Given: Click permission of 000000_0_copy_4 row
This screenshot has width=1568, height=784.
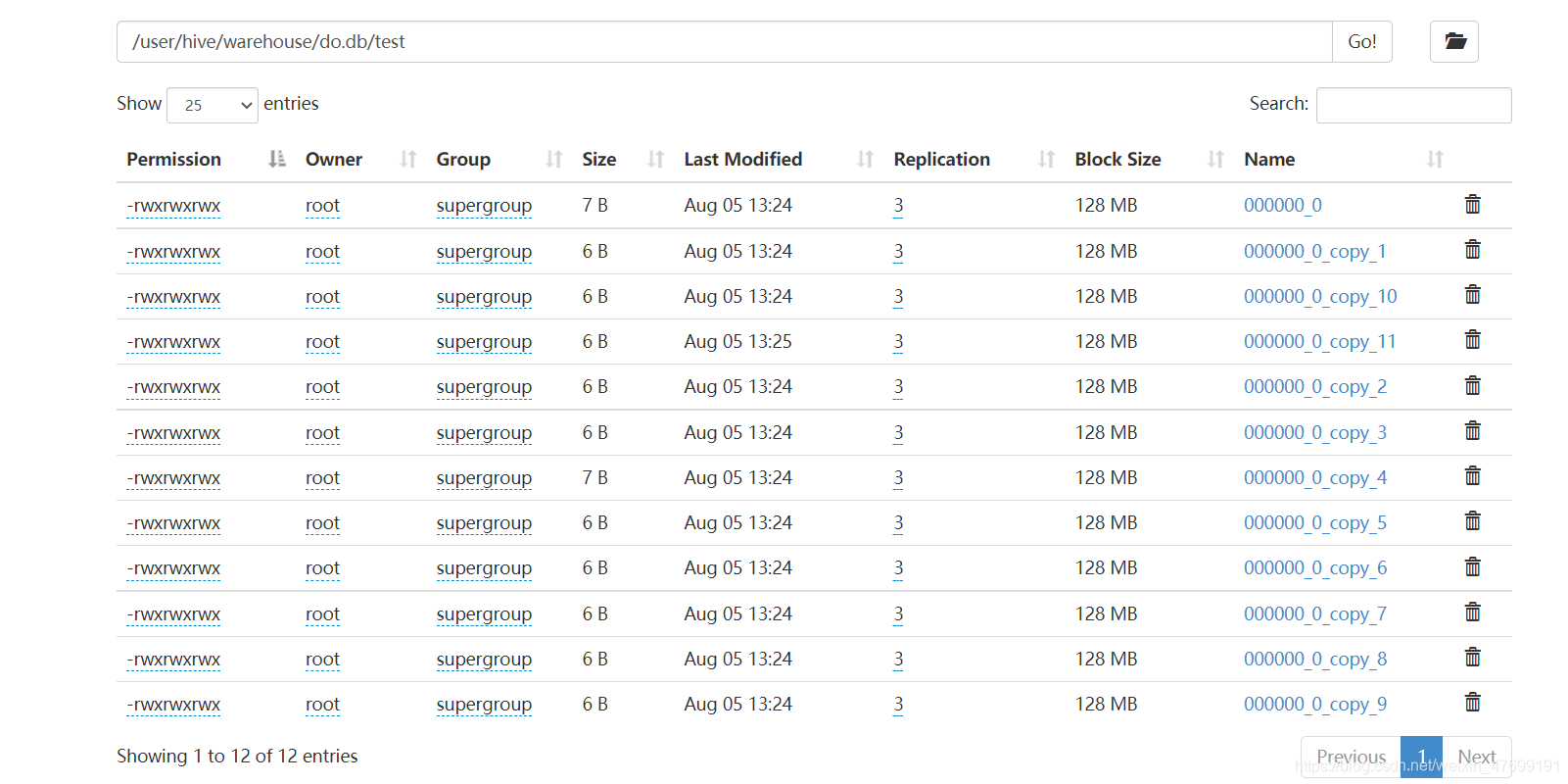Looking at the screenshot, I should click(x=173, y=477).
